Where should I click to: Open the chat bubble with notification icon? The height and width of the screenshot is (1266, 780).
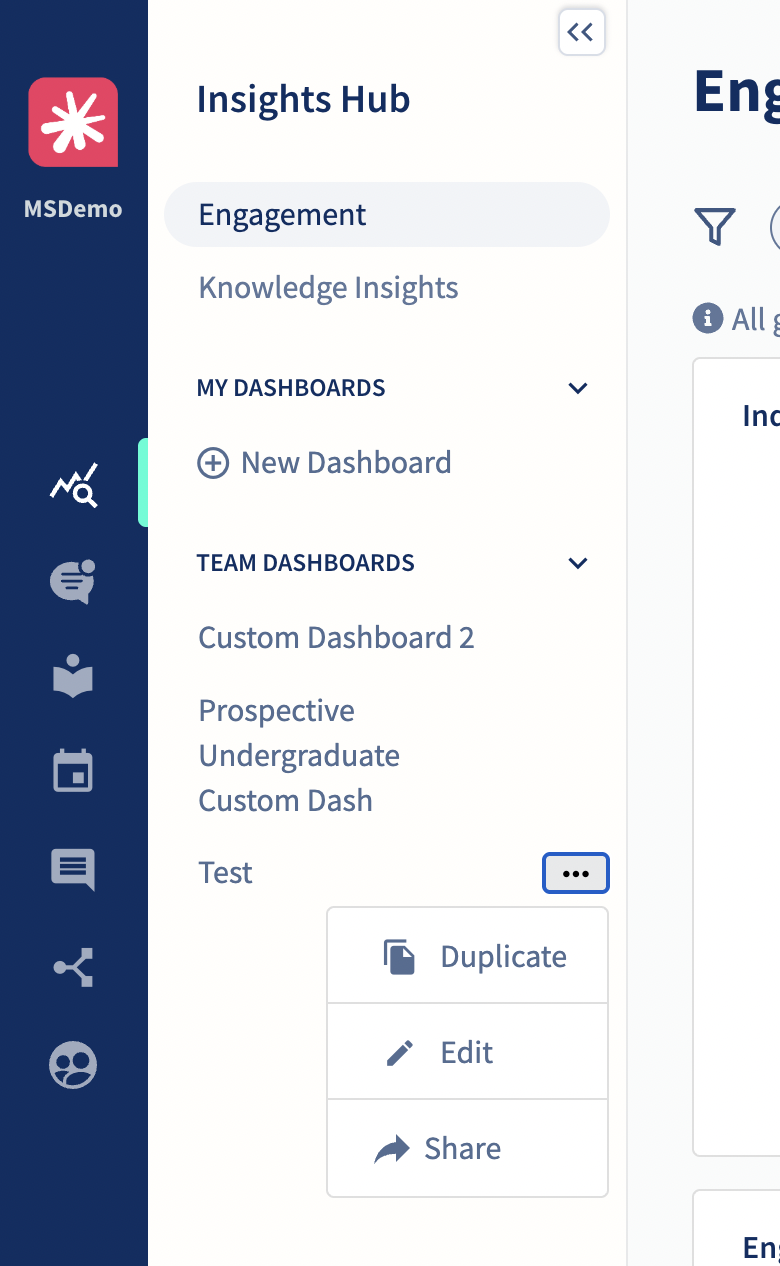coord(73,582)
